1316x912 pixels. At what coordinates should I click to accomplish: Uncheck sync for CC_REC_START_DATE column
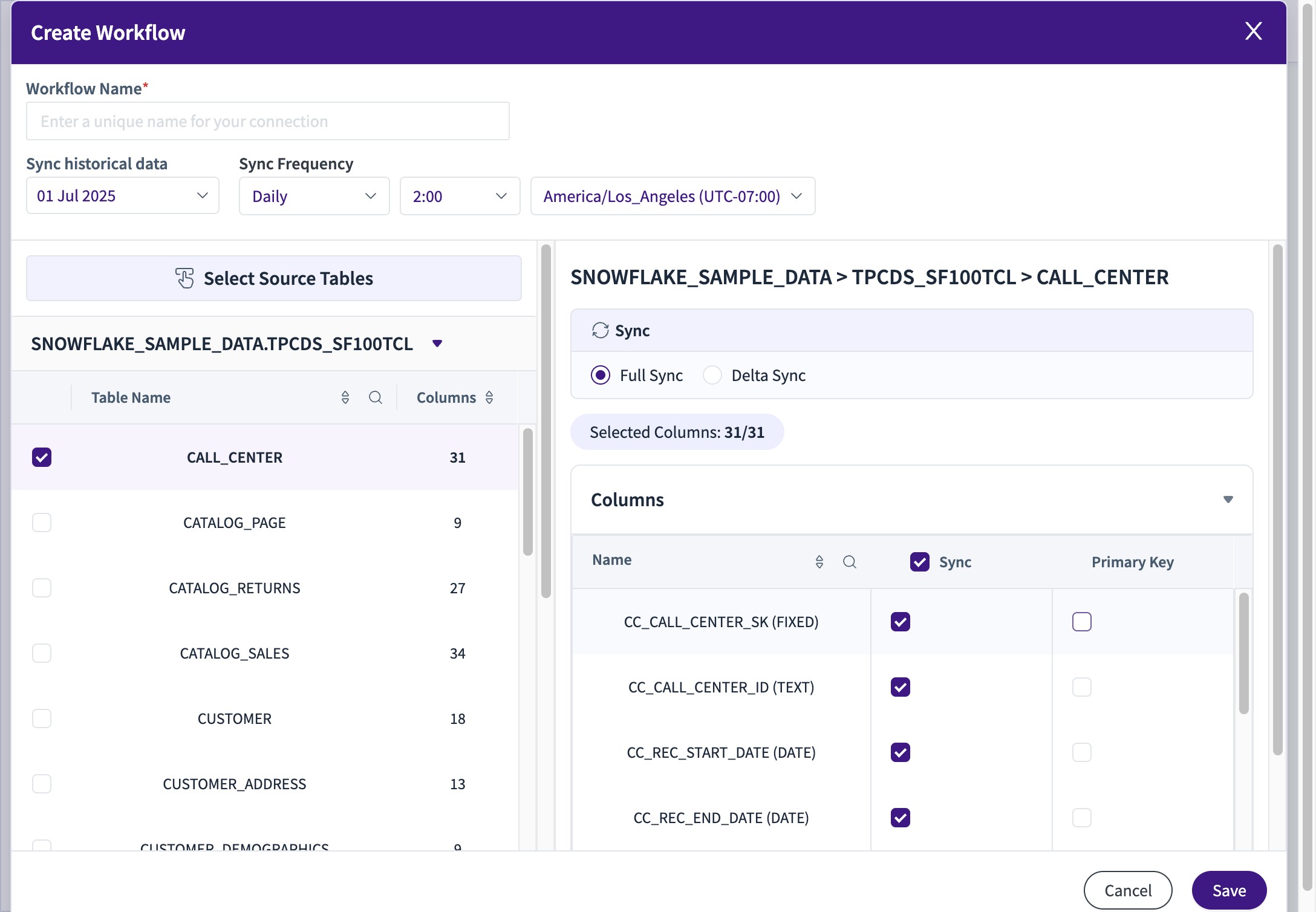[x=900, y=752]
